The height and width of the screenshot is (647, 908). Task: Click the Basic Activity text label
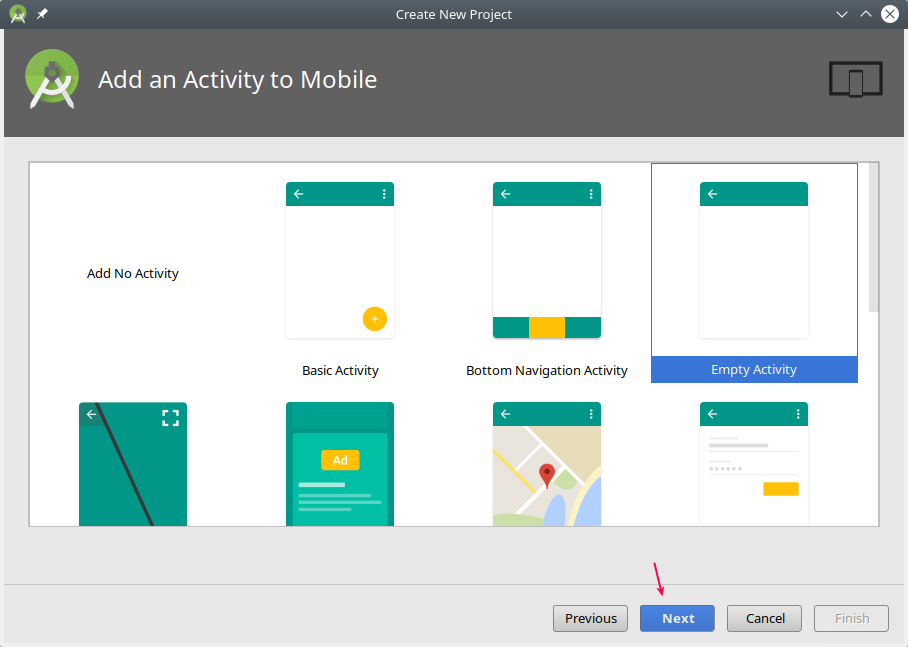coord(340,370)
